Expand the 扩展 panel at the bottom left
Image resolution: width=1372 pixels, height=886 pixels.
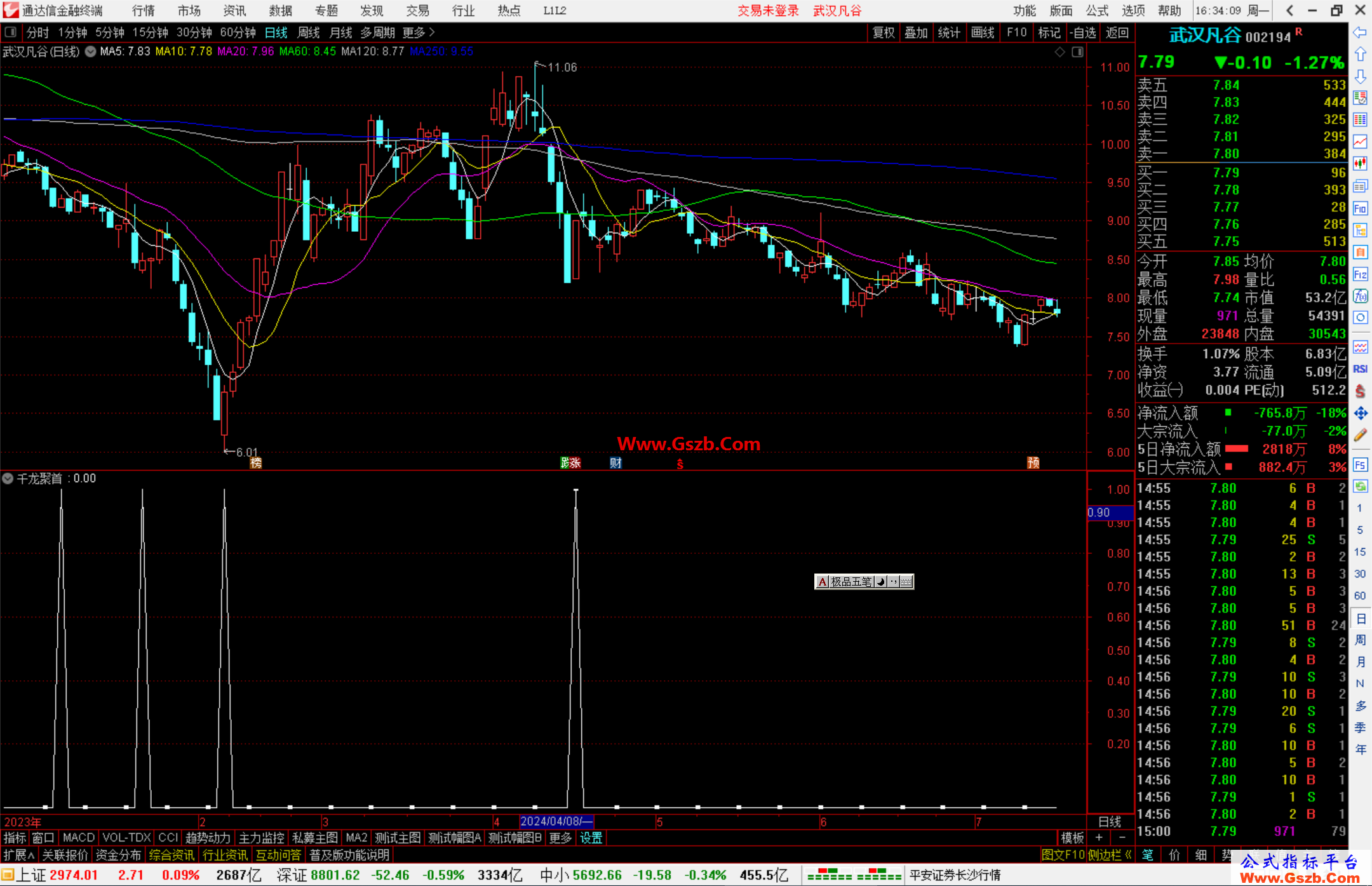[19, 855]
